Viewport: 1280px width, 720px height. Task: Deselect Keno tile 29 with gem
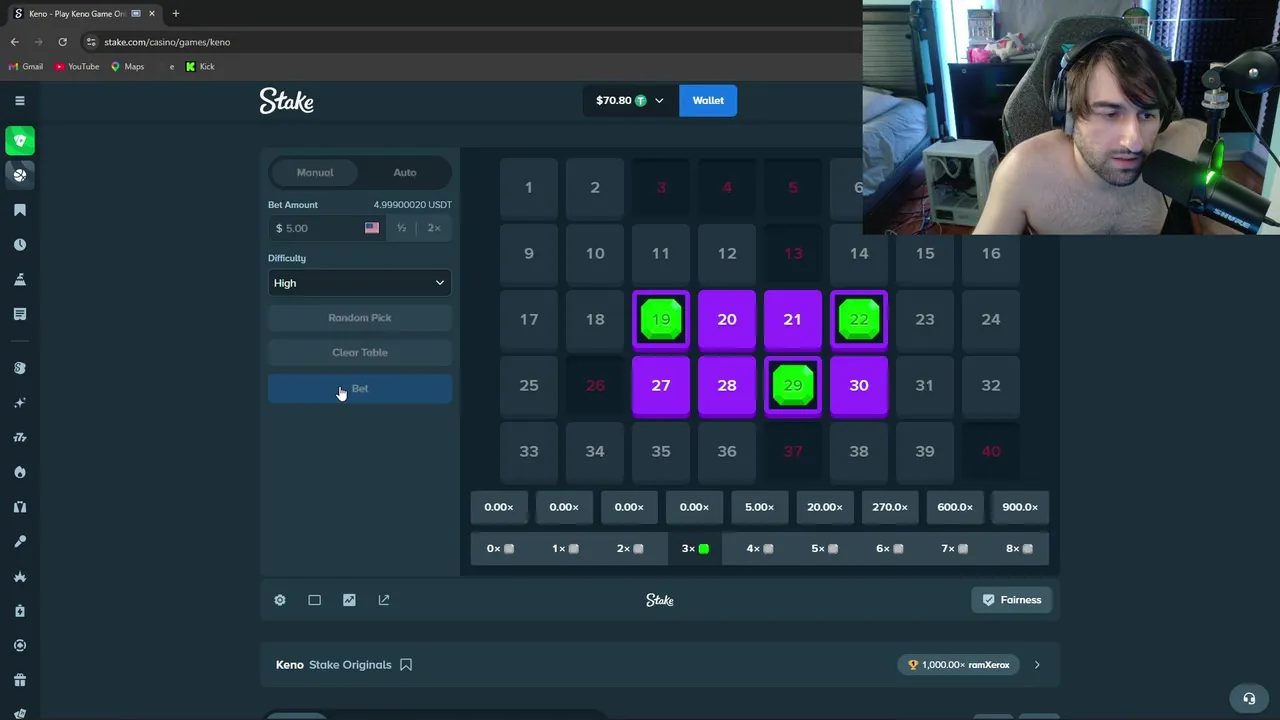coord(793,386)
